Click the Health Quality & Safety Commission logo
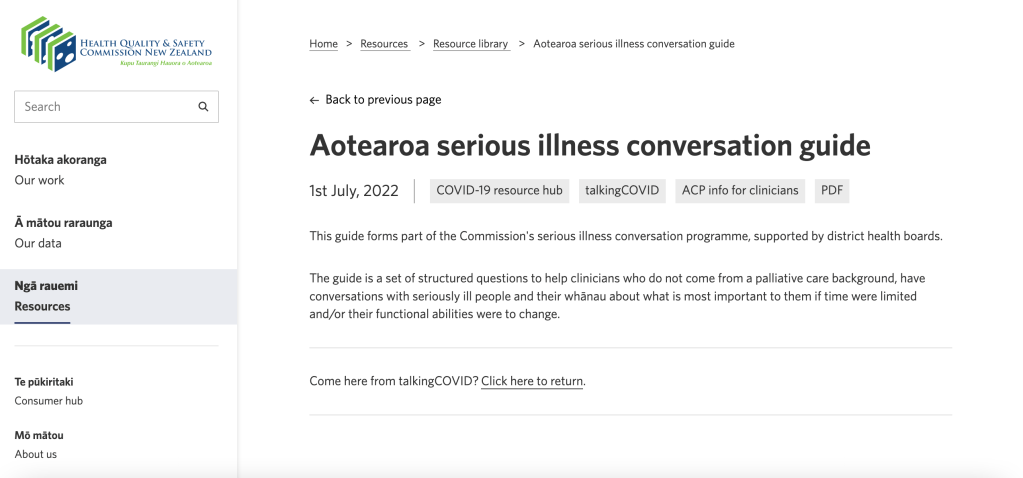 point(116,46)
